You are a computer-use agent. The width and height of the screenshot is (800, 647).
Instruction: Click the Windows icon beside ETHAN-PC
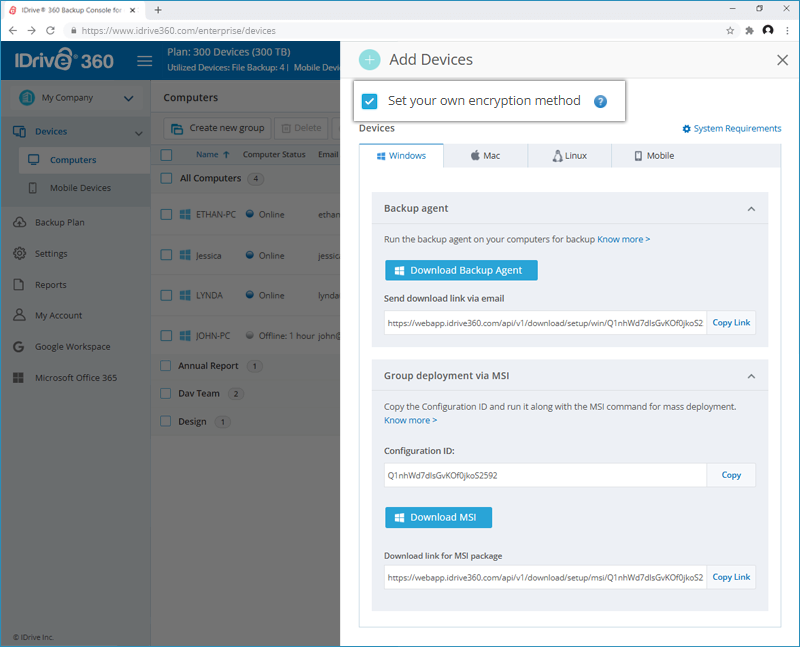[185, 214]
